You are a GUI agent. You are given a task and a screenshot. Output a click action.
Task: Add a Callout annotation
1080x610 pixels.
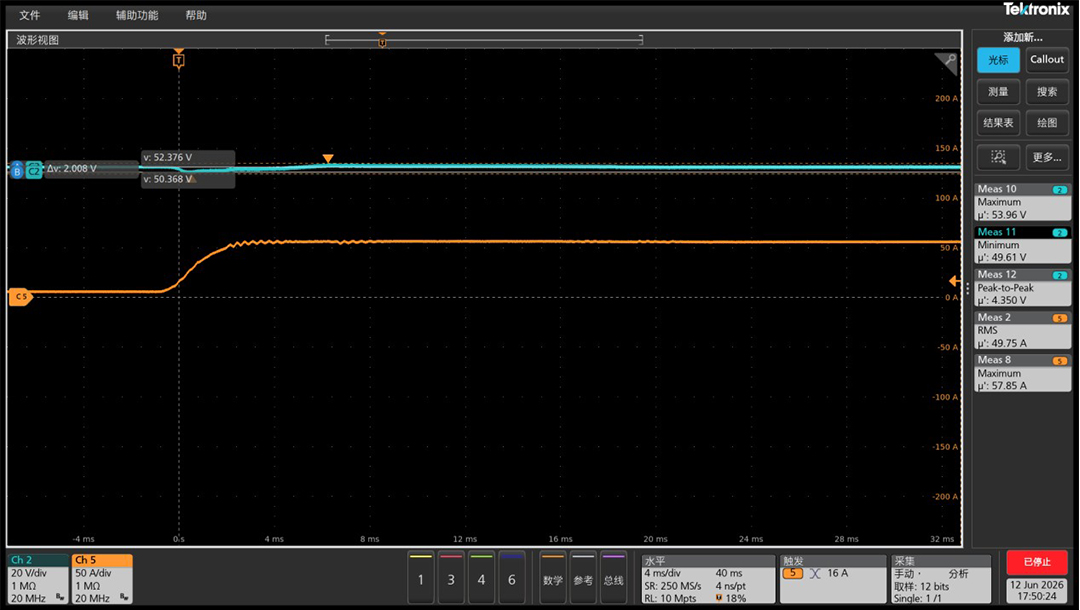click(1047, 60)
